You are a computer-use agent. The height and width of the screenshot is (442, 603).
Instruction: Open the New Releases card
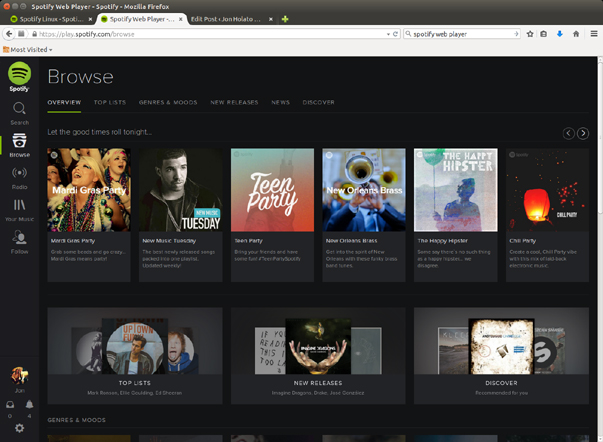pos(318,355)
